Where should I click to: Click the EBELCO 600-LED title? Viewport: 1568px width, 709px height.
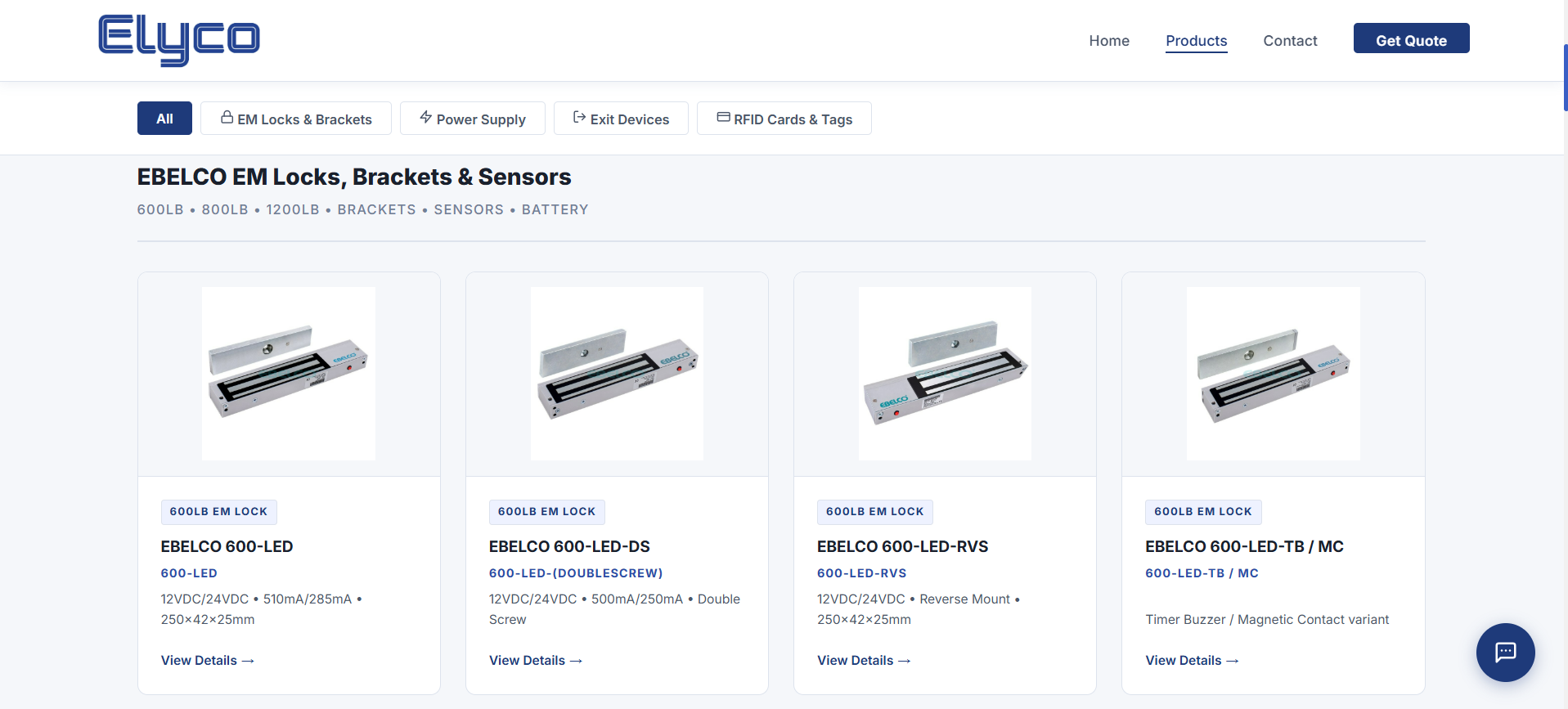(227, 546)
